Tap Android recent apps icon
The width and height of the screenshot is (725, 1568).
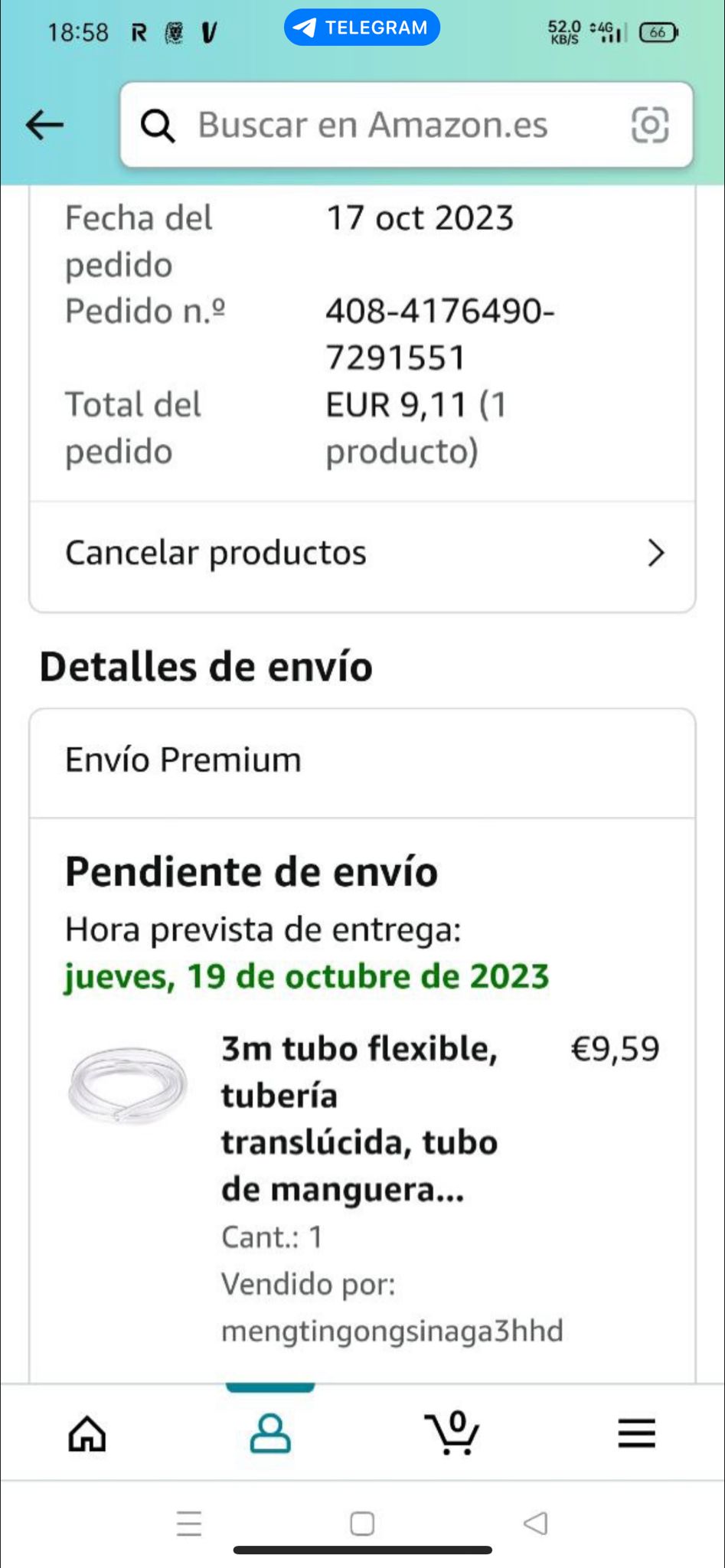(x=189, y=1524)
